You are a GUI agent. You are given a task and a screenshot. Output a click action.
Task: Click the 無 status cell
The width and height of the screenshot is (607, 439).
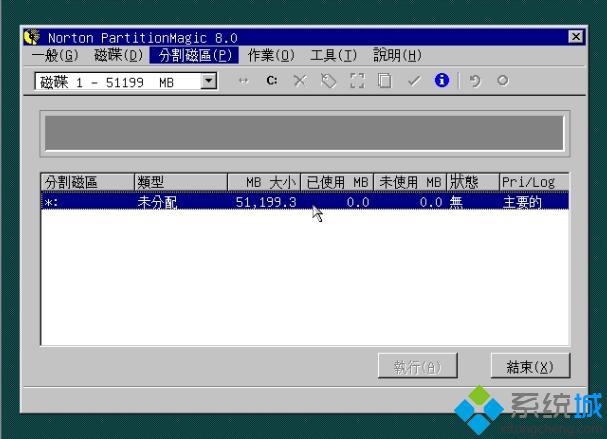click(456, 202)
